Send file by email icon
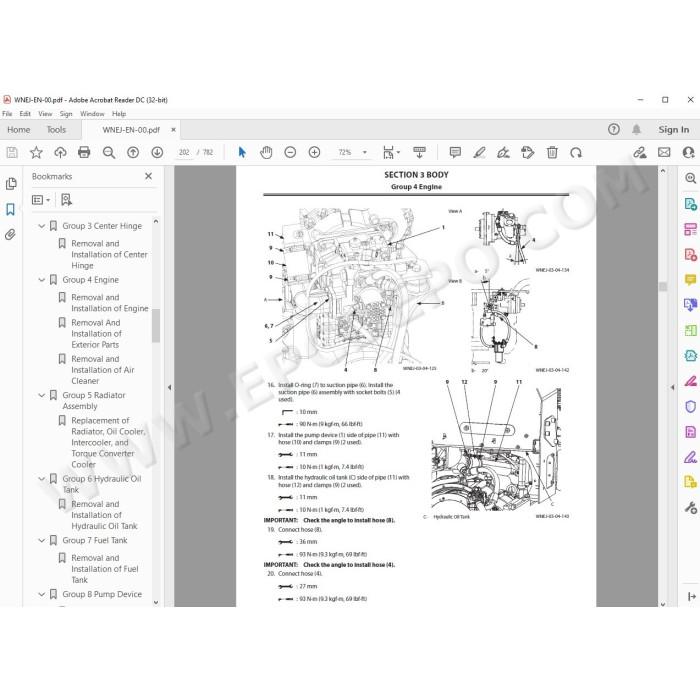The width and height of the screenshot is (700, 700). coord(664,153)
